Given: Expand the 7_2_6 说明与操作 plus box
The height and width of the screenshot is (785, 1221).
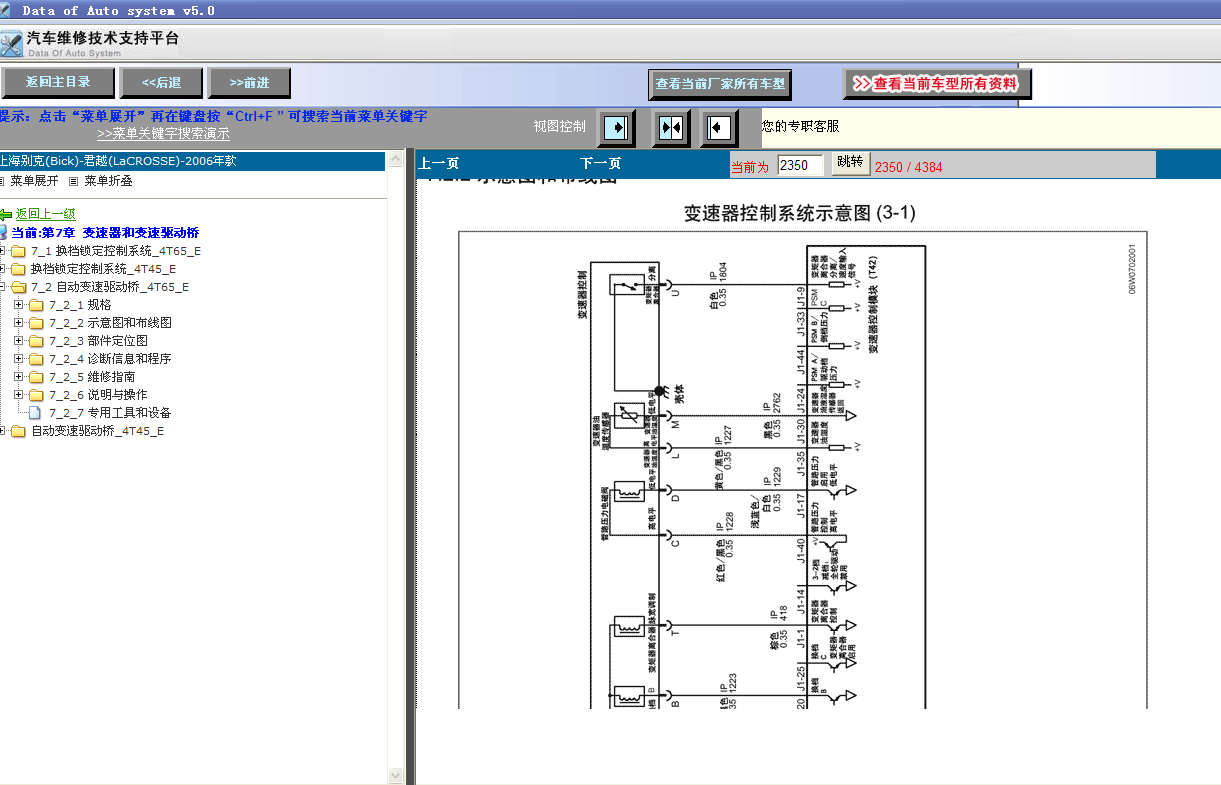Looking at the screenshot, I should 19,395.
